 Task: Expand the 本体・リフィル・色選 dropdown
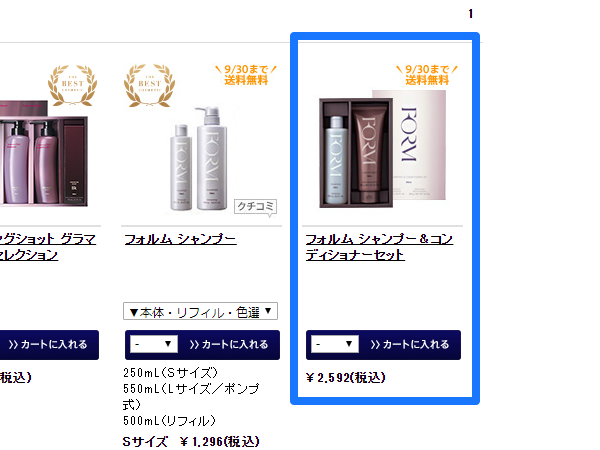click(201, 312)
